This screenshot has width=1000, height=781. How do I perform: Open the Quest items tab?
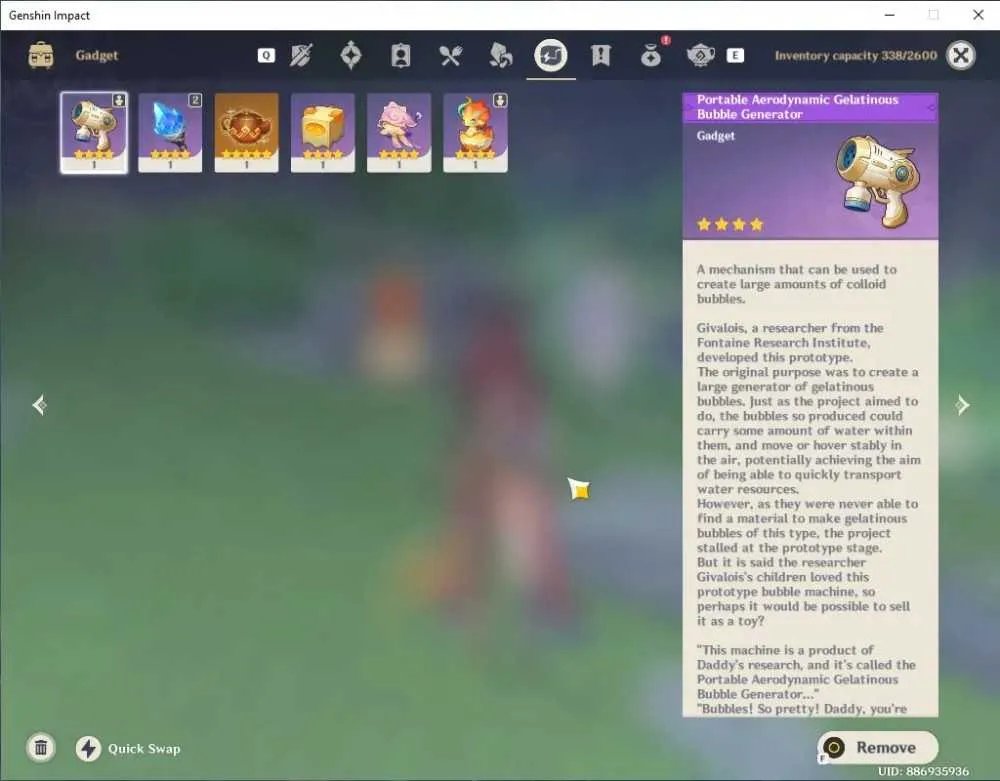[600, 55]
